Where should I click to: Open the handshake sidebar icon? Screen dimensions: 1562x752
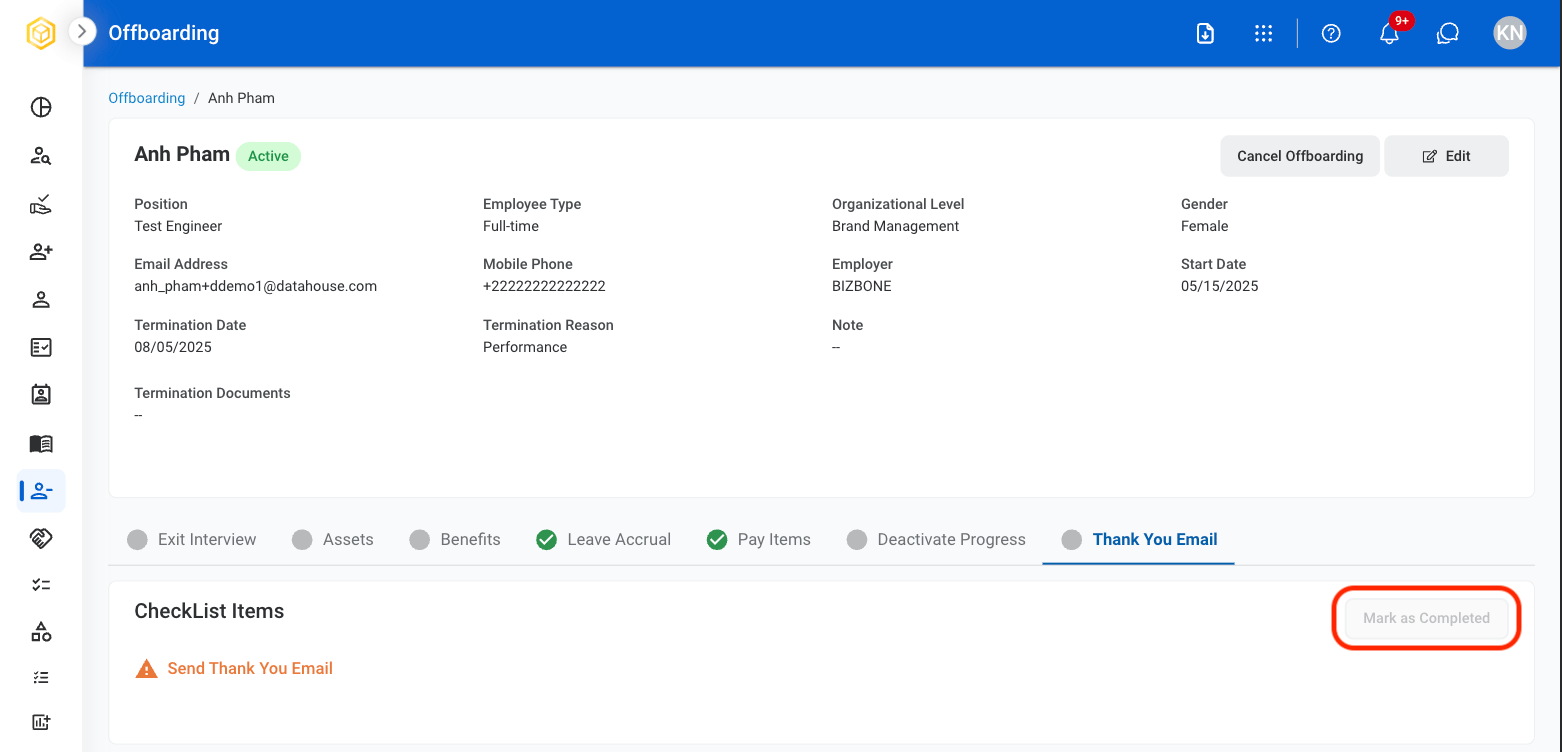pyautogui.click(x=41, y=538)
